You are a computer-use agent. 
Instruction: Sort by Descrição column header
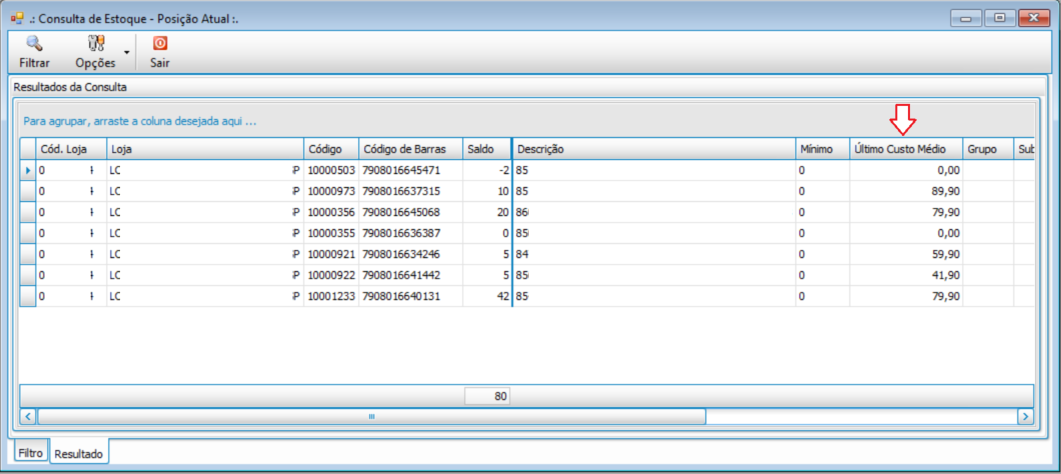coord(654,149)
